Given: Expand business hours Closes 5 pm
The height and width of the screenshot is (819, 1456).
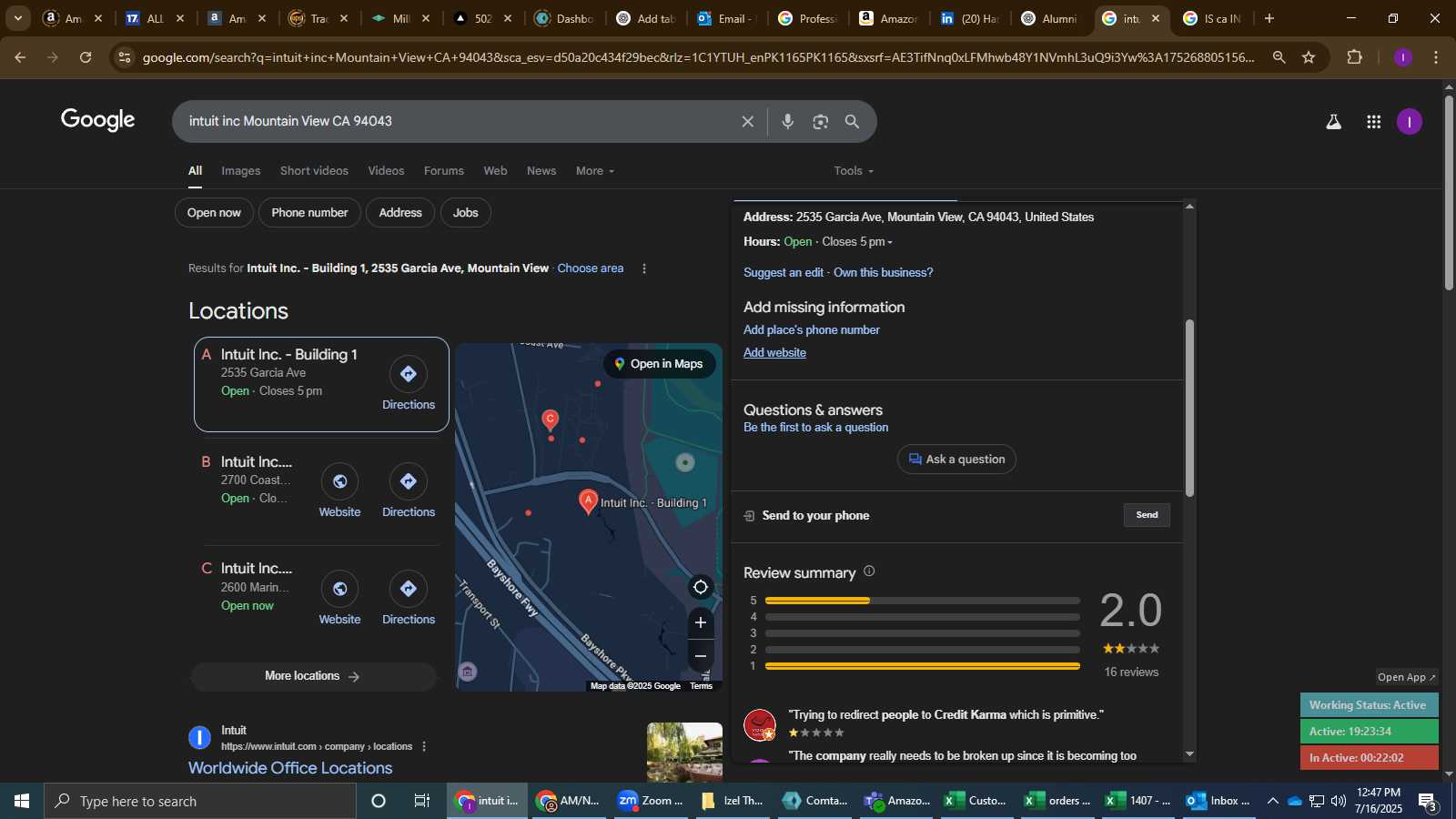Looking at the screenshot, I should [857, 242].
